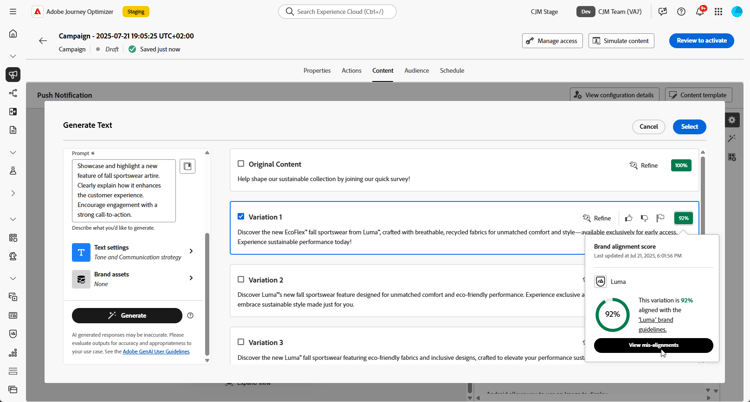Click the feedback chat icon in top bar
Image resolution: width=750 pixels, height=402 pixels.
(x=662, y=11)
